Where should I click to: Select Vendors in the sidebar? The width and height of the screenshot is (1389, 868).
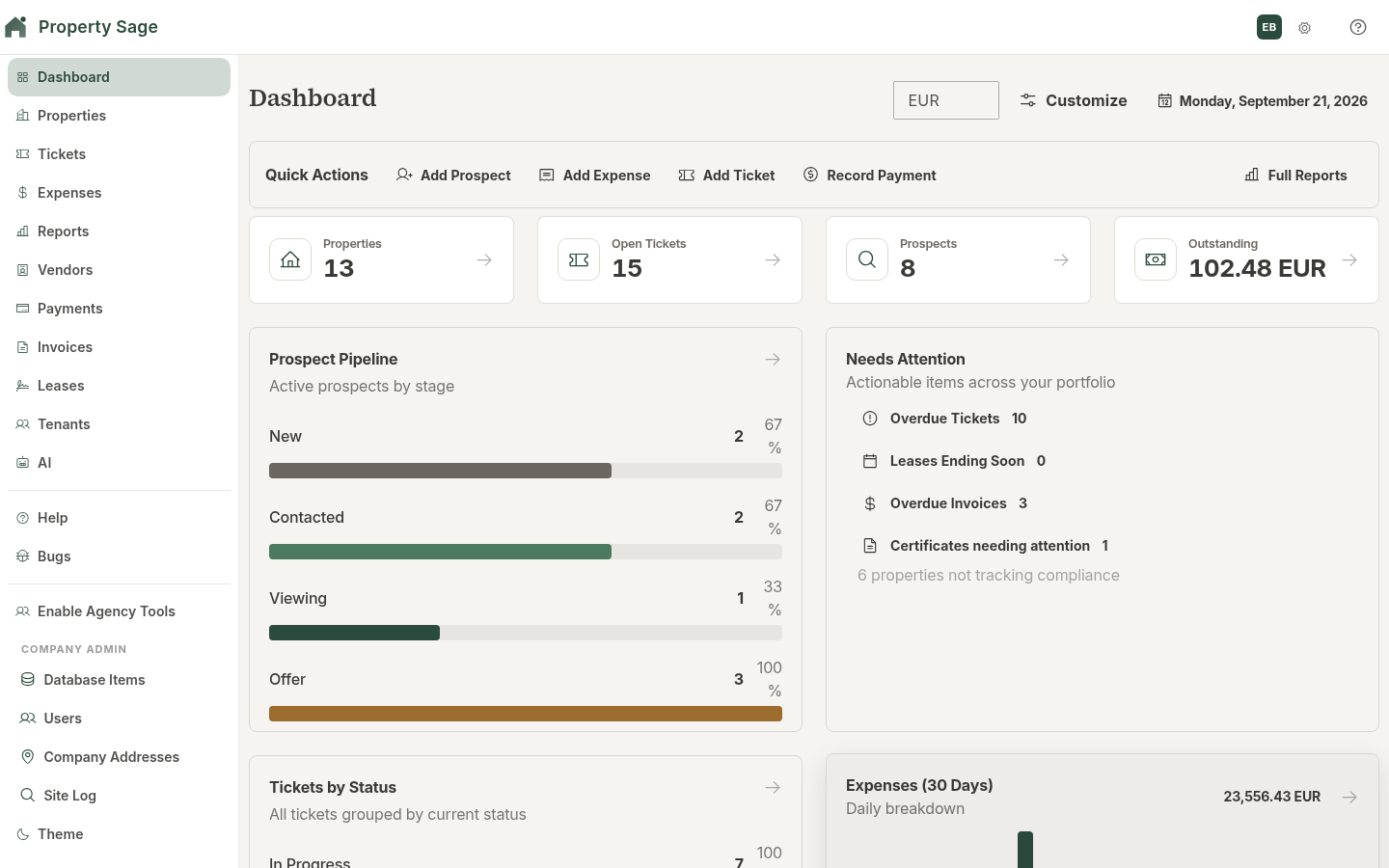point(119,270)
